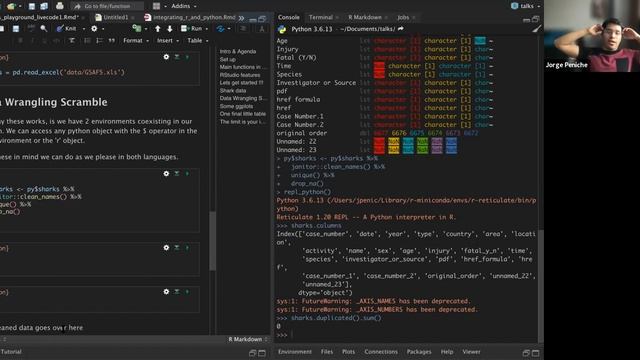Select the R Markdown tab in the console pane

[364, 18]
